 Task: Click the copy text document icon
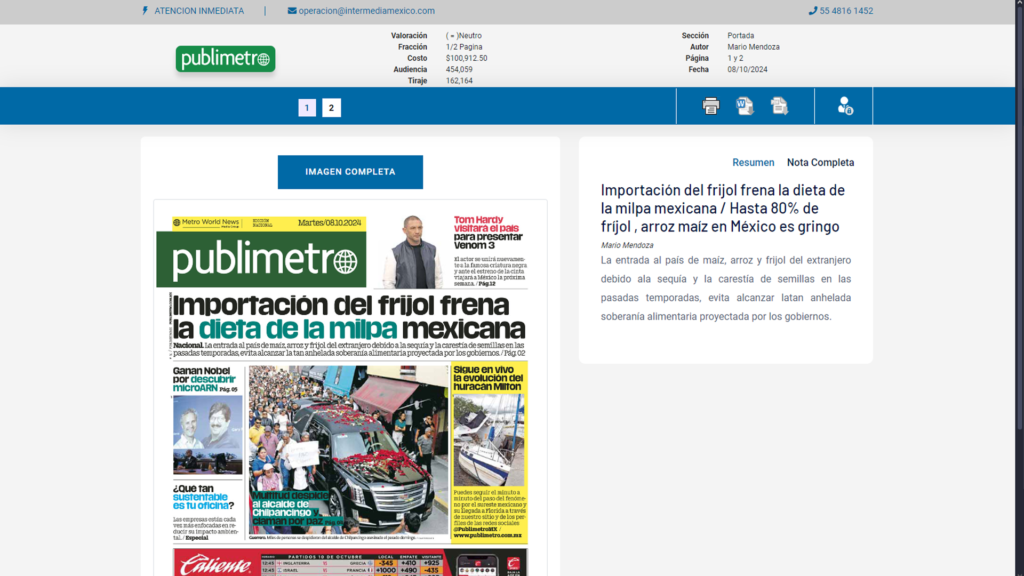pos(779,106)
